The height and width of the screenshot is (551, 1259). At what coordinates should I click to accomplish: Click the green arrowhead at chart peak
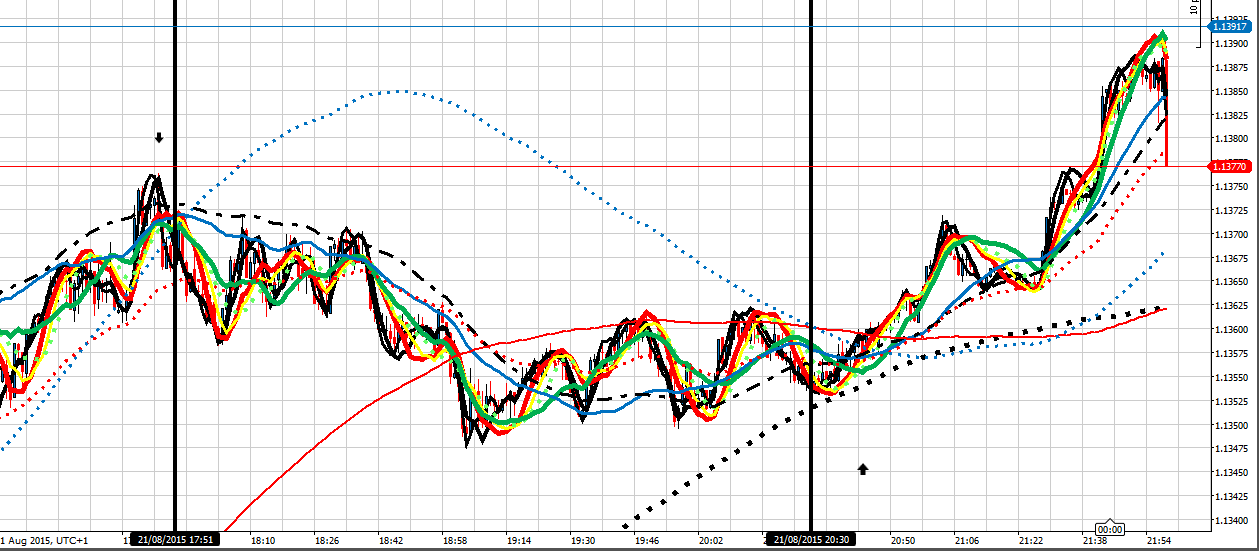point(1161,35)
